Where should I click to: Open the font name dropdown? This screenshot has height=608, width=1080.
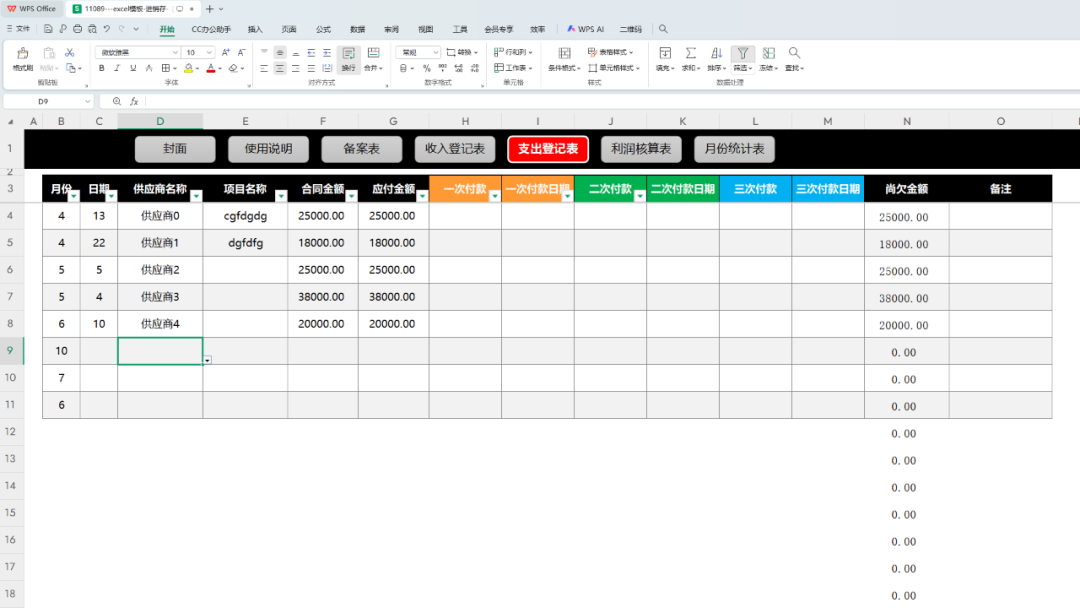(175, 52)
